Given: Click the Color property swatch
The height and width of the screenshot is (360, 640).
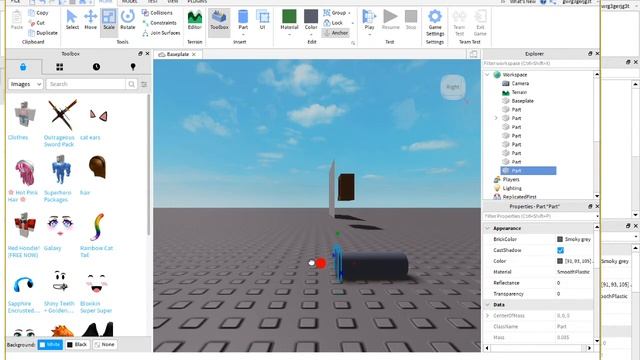Looking at the screenshot, I should pos(560,261).
